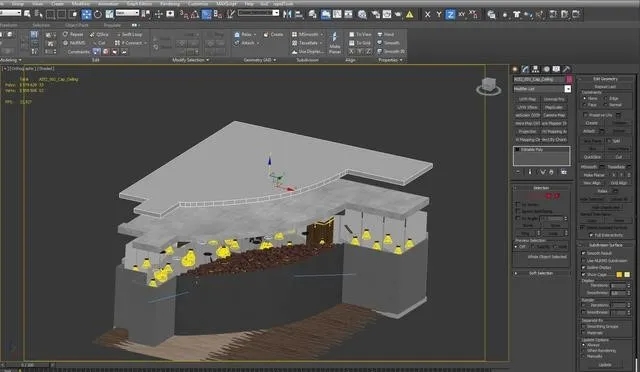
Task: Select the Move tool in main toolbar
Action: tap(87, 15)
